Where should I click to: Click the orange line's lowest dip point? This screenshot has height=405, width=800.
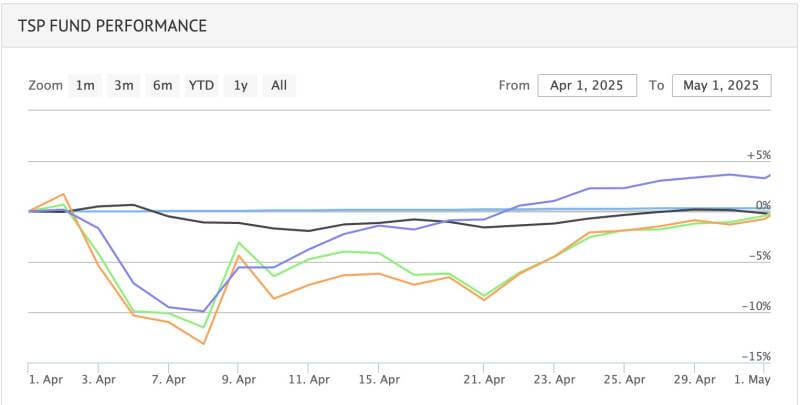pyautogui.click(x=204, y=344)
